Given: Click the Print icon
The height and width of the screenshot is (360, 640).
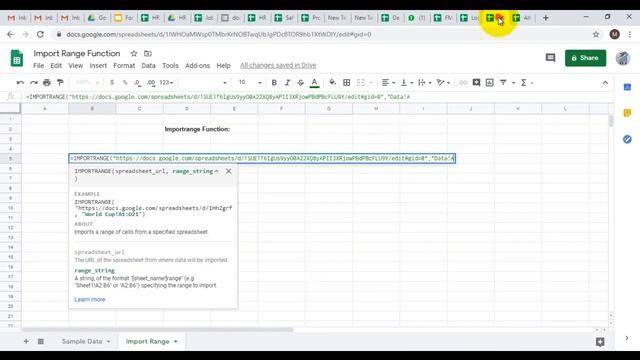Looking at the screenshot, I should (47, 82).
